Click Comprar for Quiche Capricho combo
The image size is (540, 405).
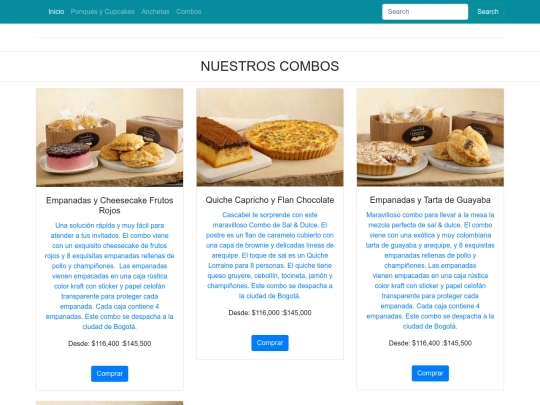tap(270, 343)
